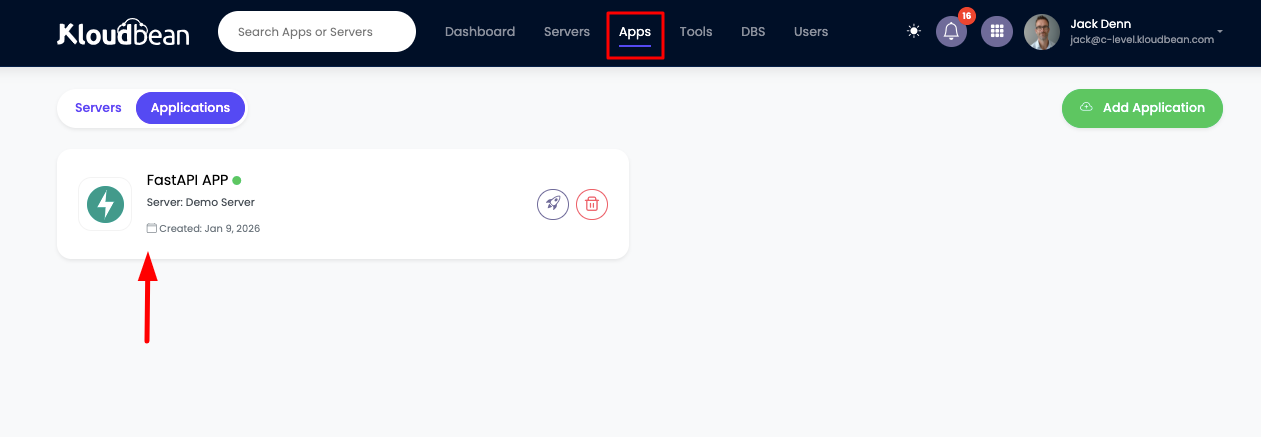This screenshot has height=437, width=1261.
Task: Open DBS in top navigation
Action: click(753, 32)
